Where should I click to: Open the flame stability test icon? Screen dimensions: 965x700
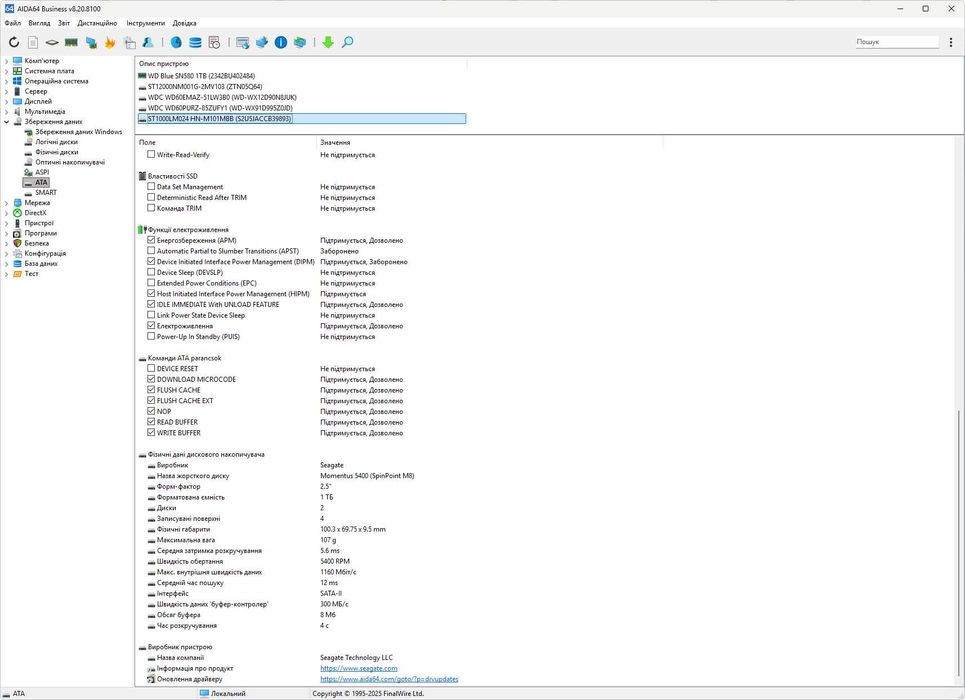tap(110, 42)
